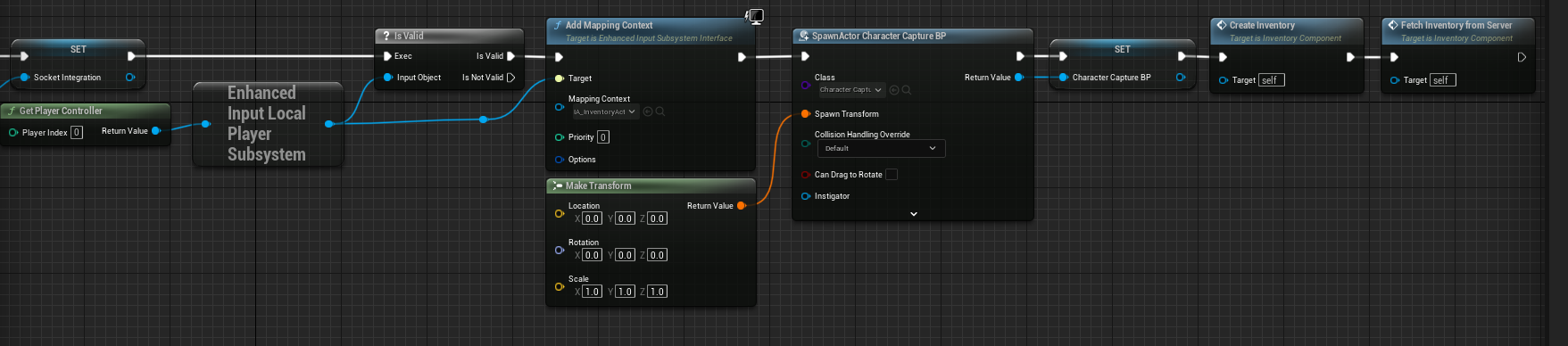This screenshot has height=346, width=1568.
Task: Click the Options pin on Add Mapping Context
Action: tap(560, 160)
